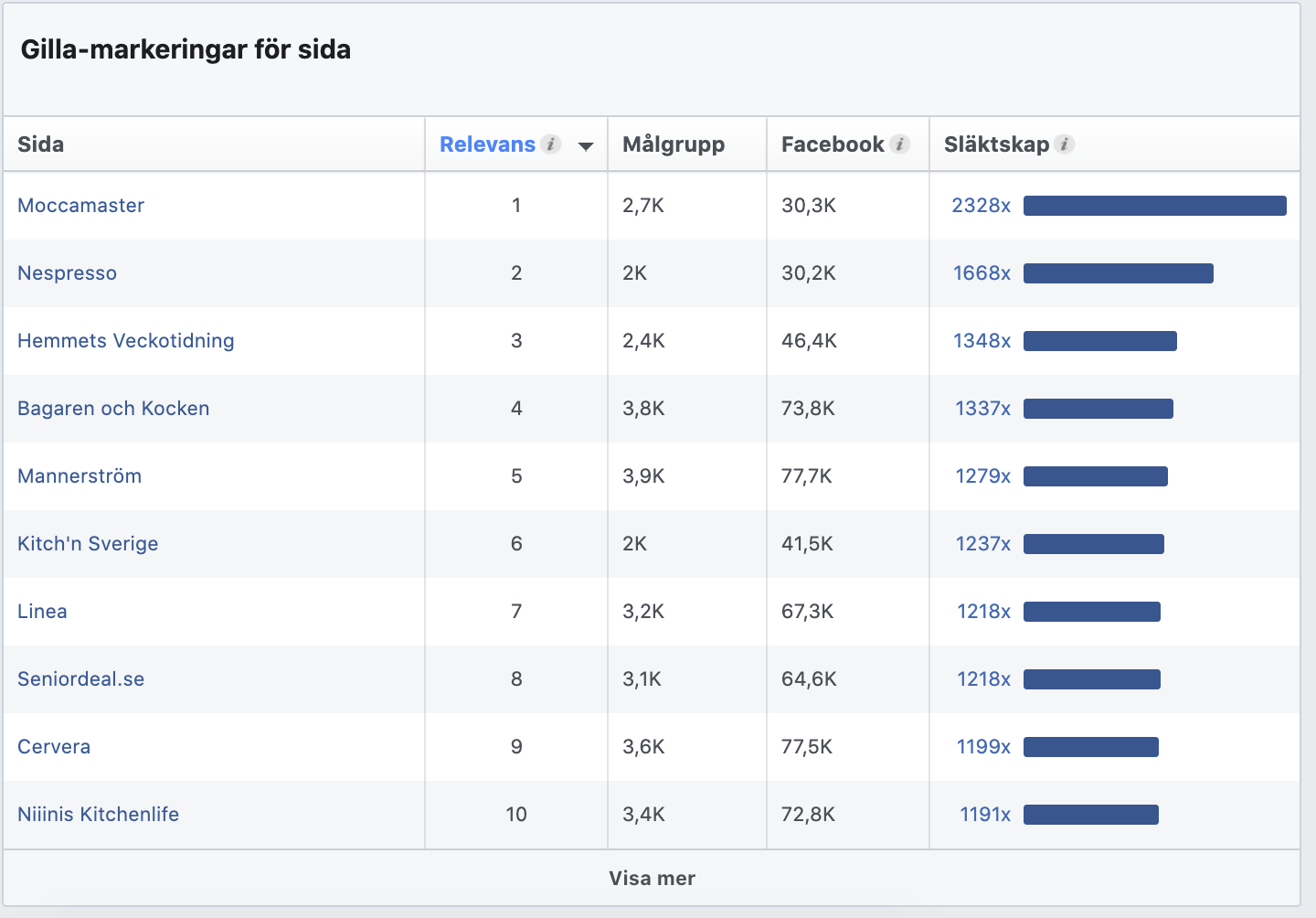Click the 30,2K Facebook count

(x=809, y=273)
